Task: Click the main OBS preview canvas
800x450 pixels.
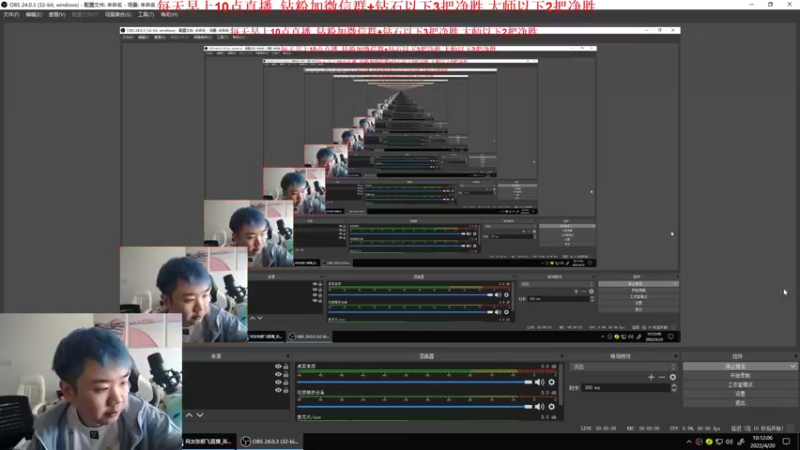Action: [400, 187]
